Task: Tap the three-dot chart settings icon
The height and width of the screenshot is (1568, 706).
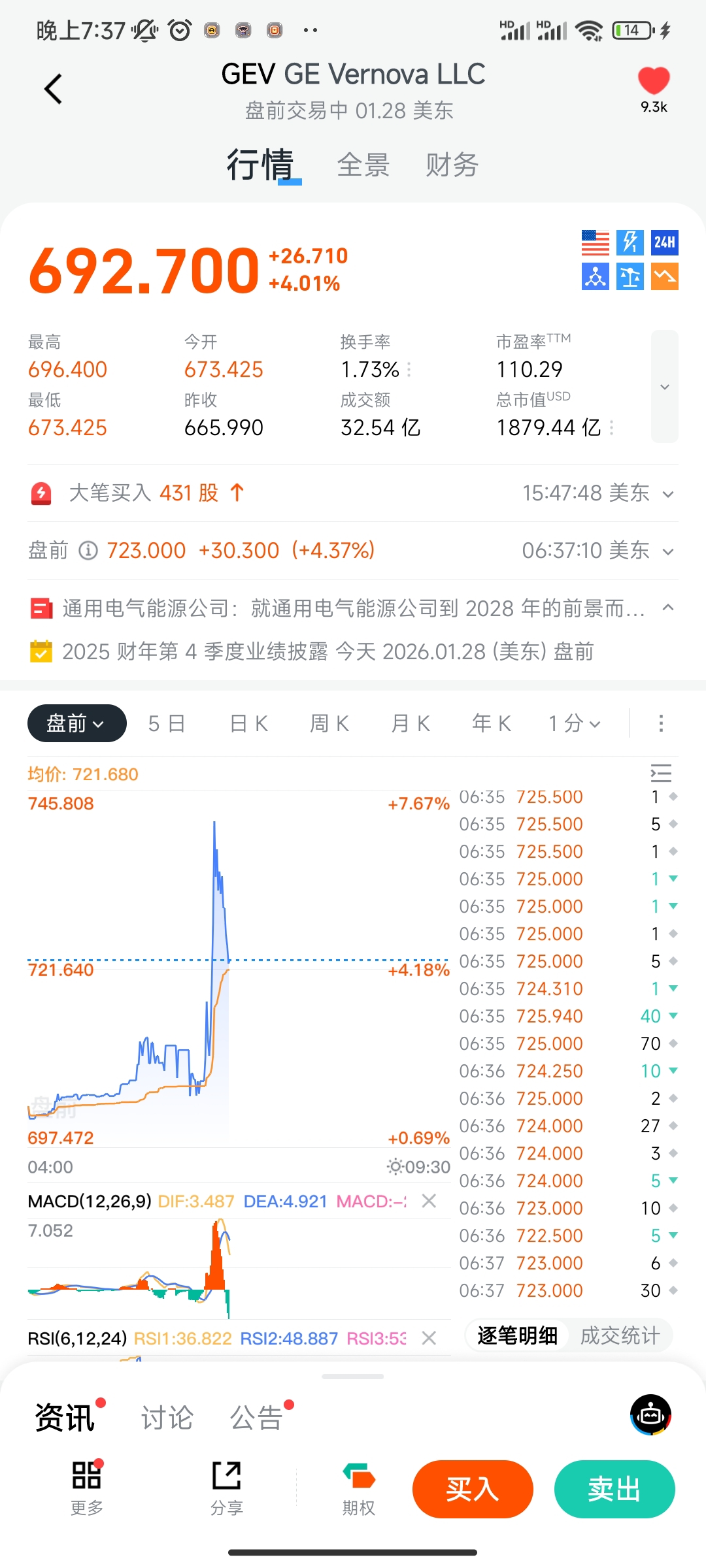Action: 661,723
